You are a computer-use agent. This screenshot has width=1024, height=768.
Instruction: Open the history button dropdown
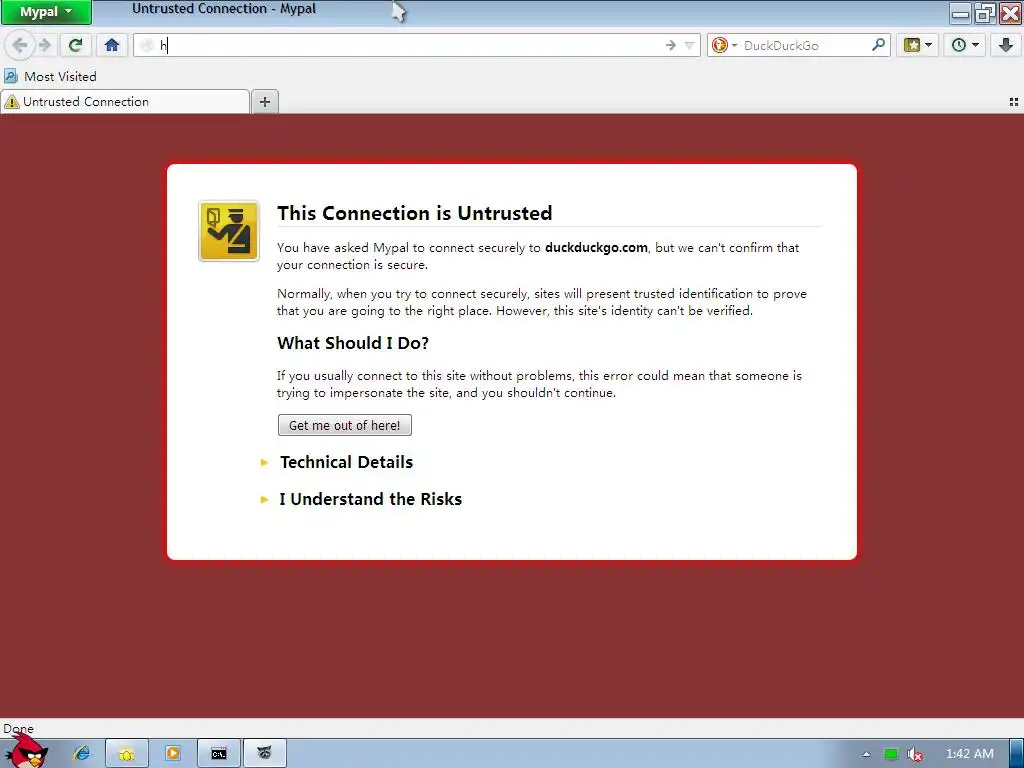(964, 45)
